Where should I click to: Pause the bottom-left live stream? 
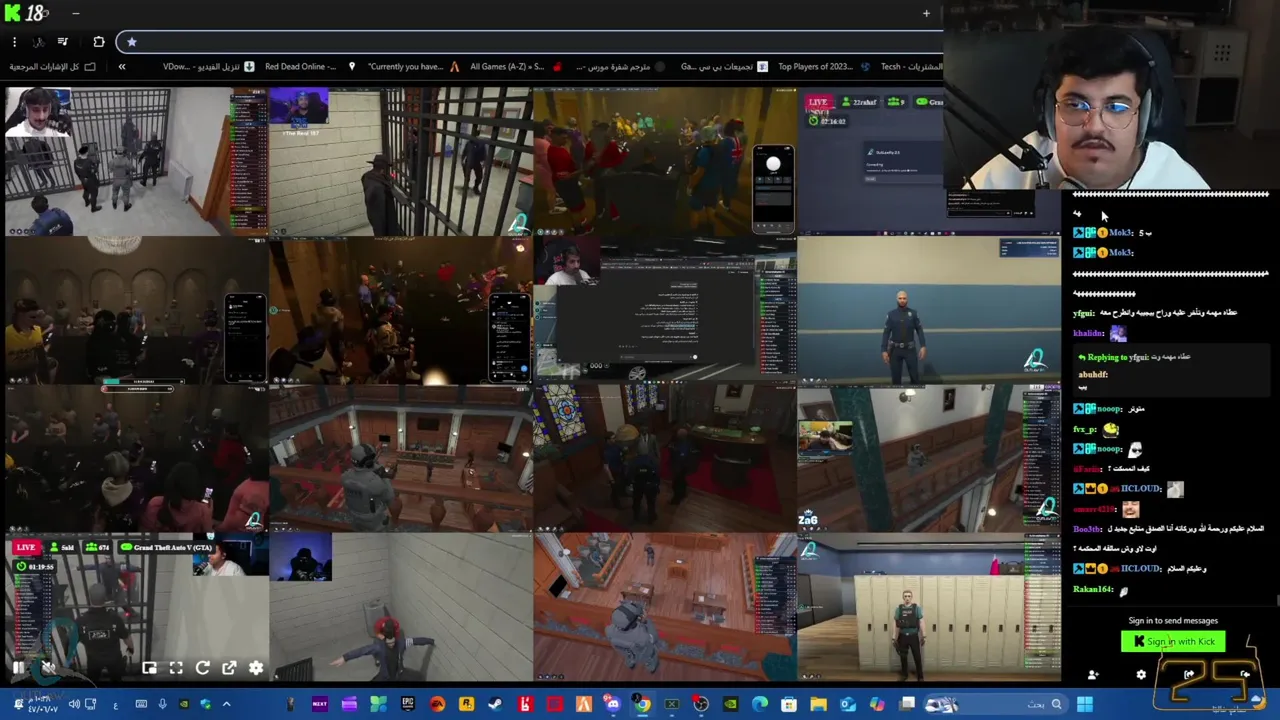pos(18,668)
